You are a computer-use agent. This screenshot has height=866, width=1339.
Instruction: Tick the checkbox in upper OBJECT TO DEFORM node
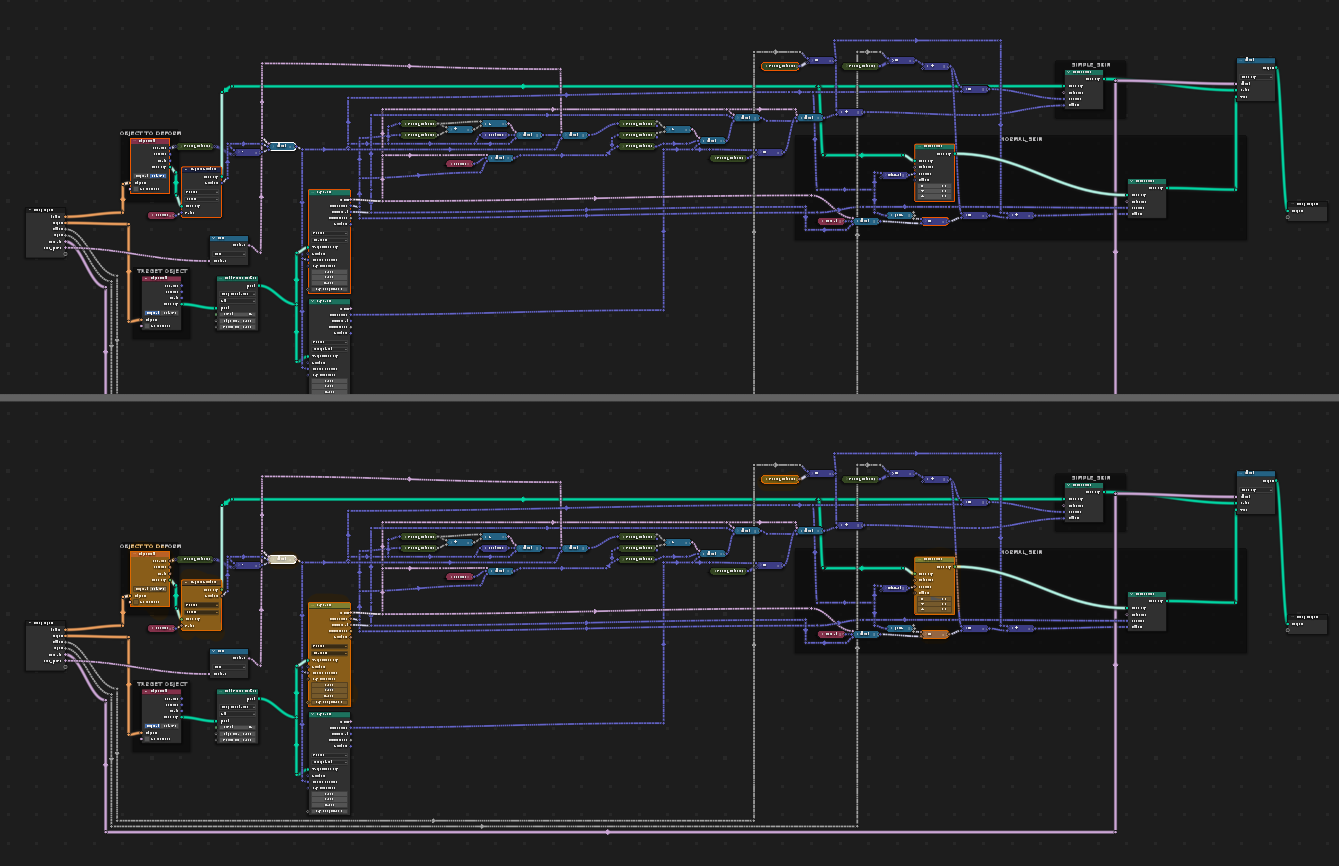pyautogui.click(x=136, y=188)
